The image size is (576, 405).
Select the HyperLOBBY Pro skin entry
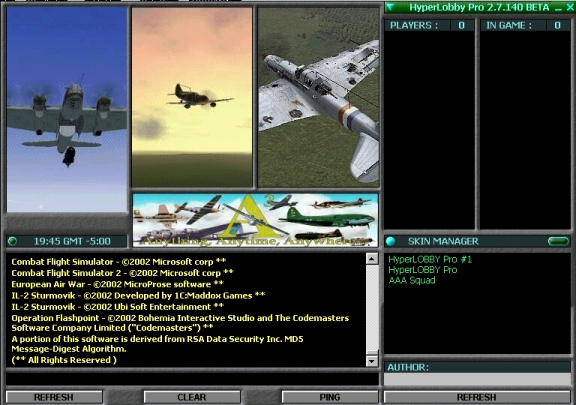coord(423,270)
